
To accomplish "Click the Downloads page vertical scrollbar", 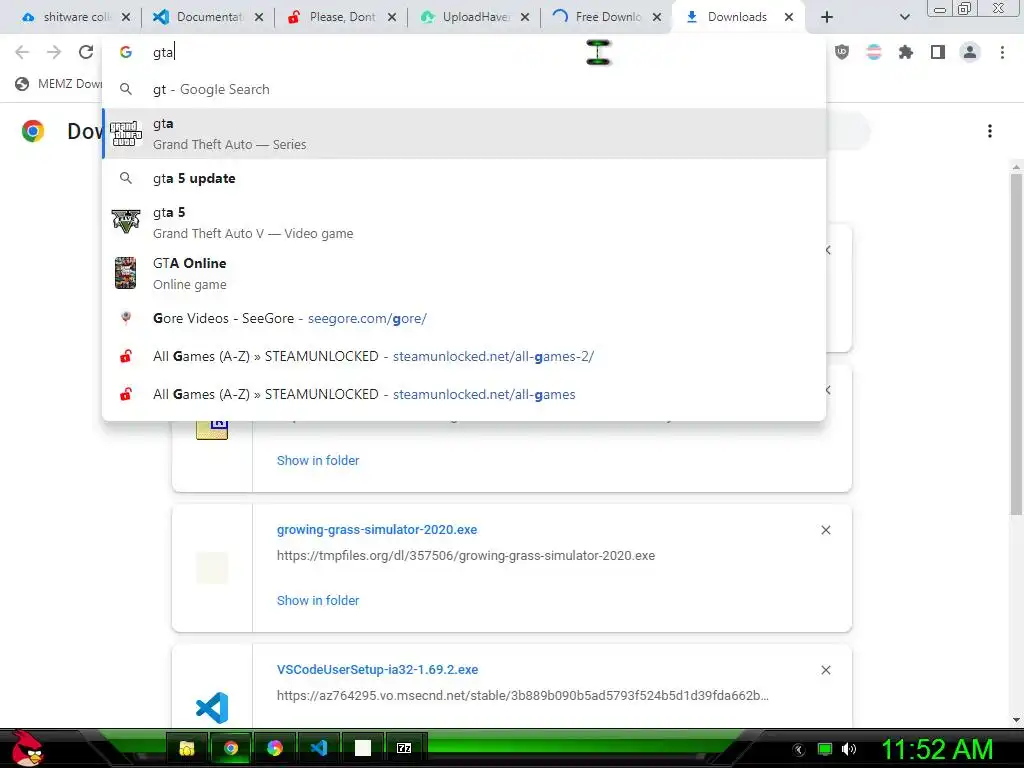I will coord(1016,344).
